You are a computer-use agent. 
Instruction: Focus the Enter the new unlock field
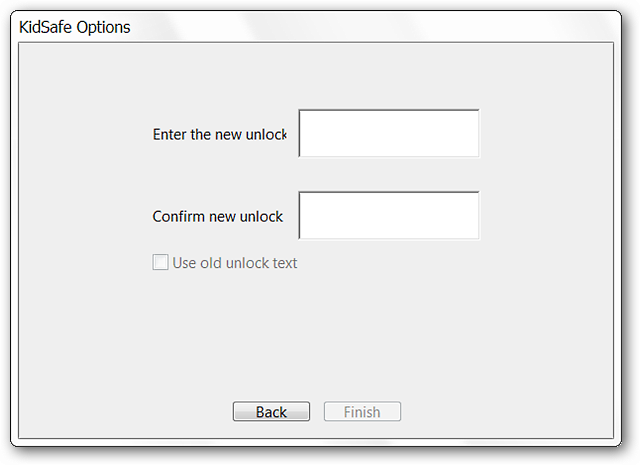tap(389, 133)
